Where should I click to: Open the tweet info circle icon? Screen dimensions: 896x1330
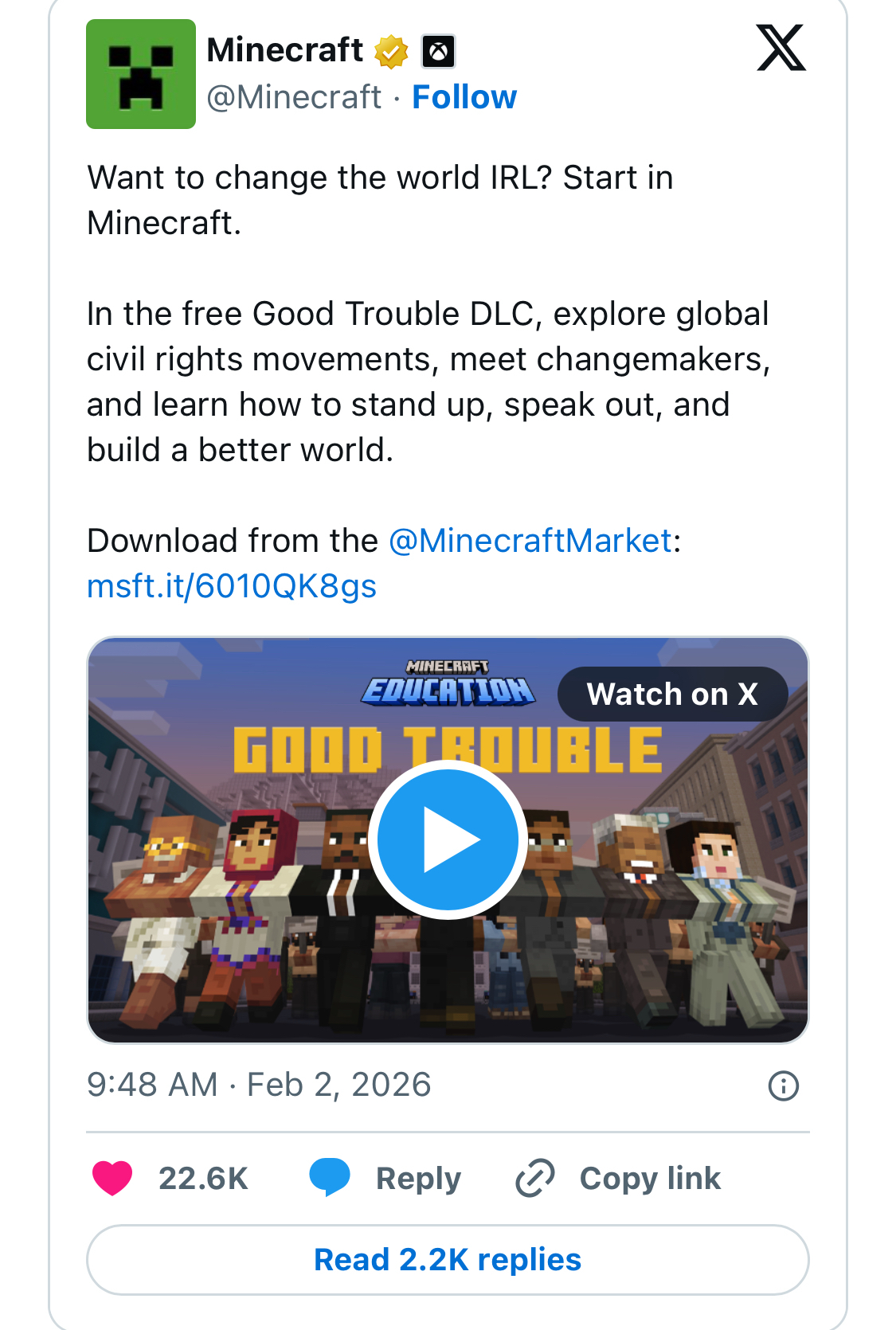tap(783, 1086)
